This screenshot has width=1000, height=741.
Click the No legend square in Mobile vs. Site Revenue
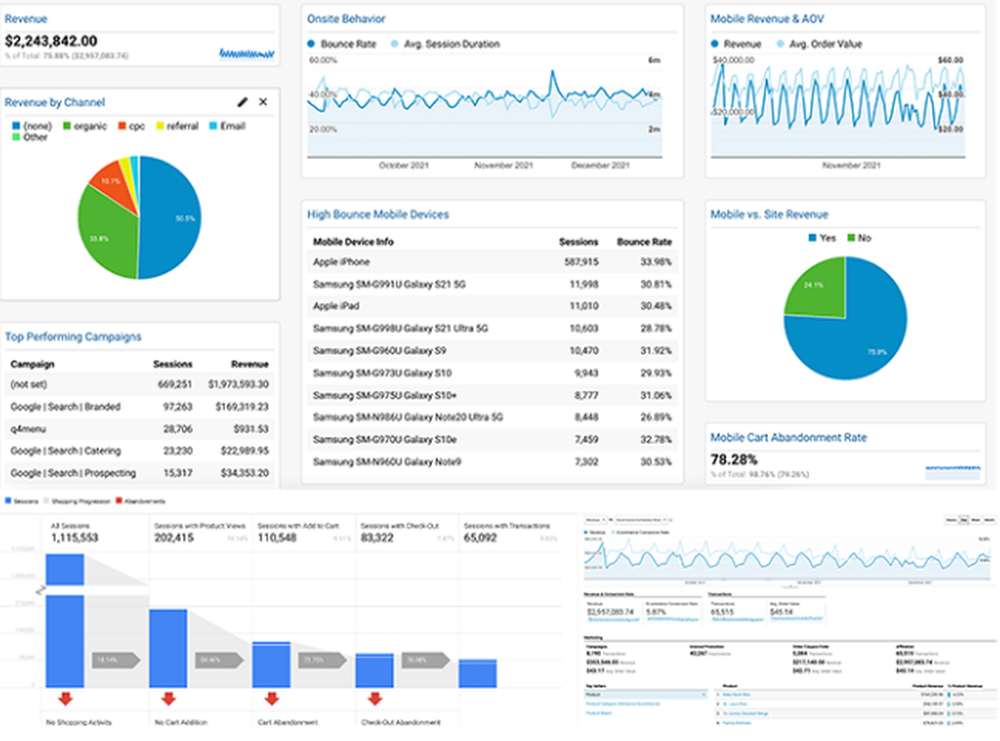tap(851, 238)
